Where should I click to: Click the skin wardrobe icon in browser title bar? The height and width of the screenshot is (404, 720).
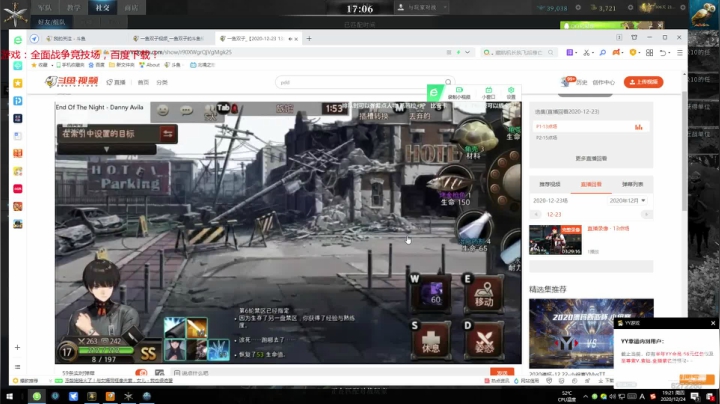634,38
